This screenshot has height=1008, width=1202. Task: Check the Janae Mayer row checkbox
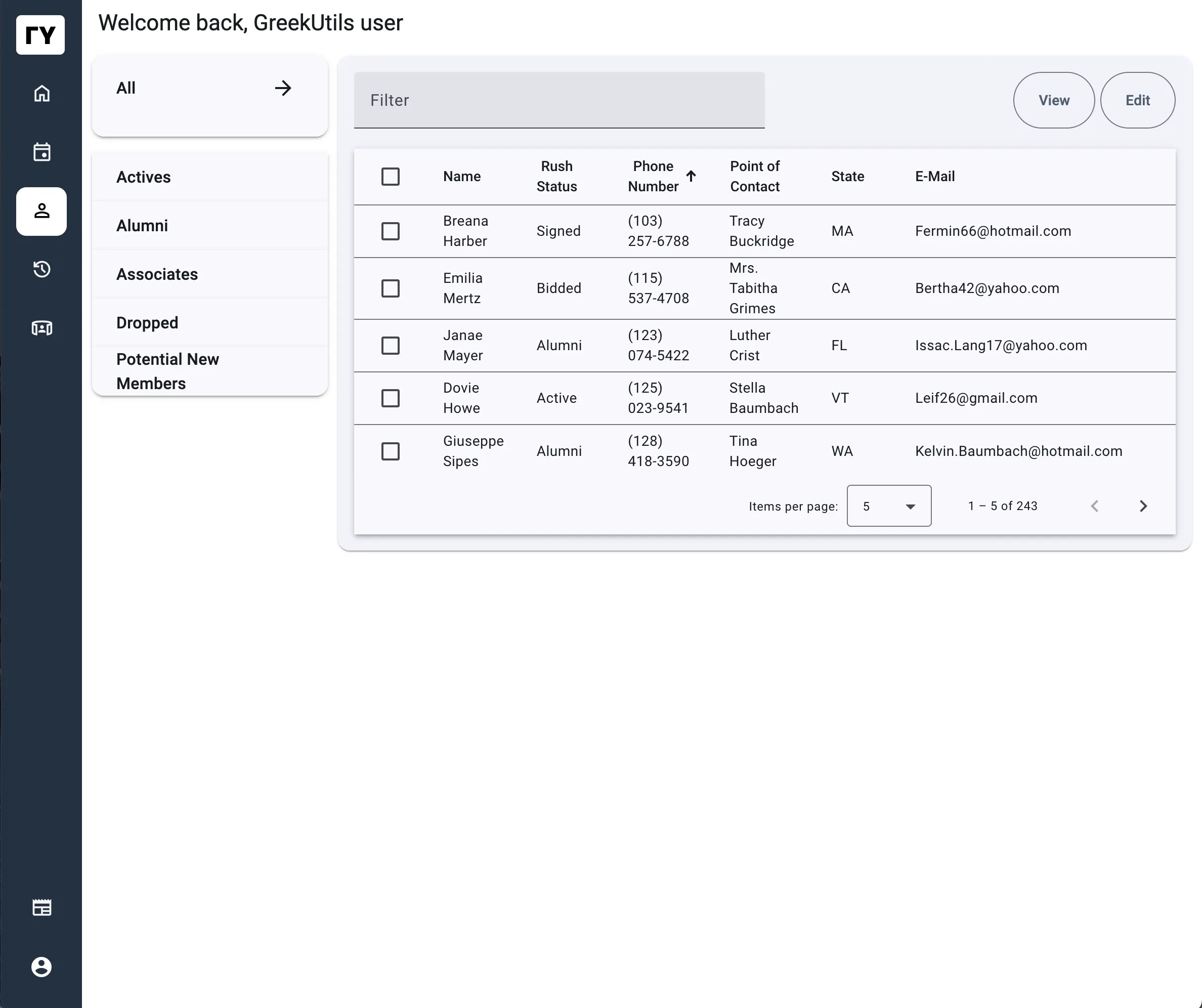(391, 346)
